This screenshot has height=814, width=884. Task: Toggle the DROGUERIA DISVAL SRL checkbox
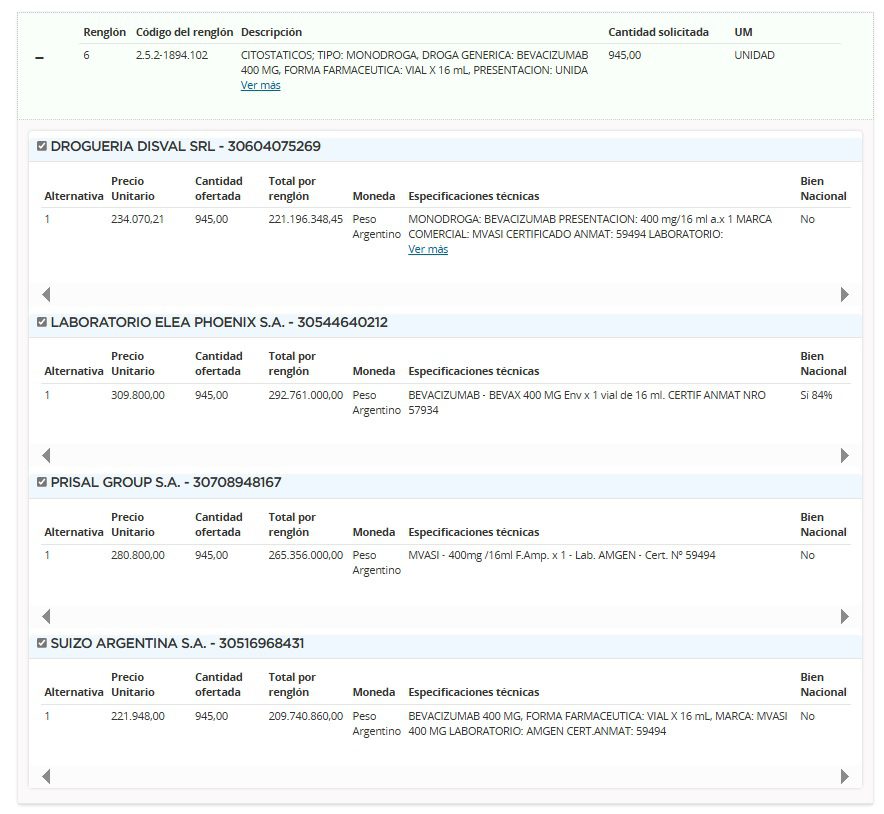point(42,147)
